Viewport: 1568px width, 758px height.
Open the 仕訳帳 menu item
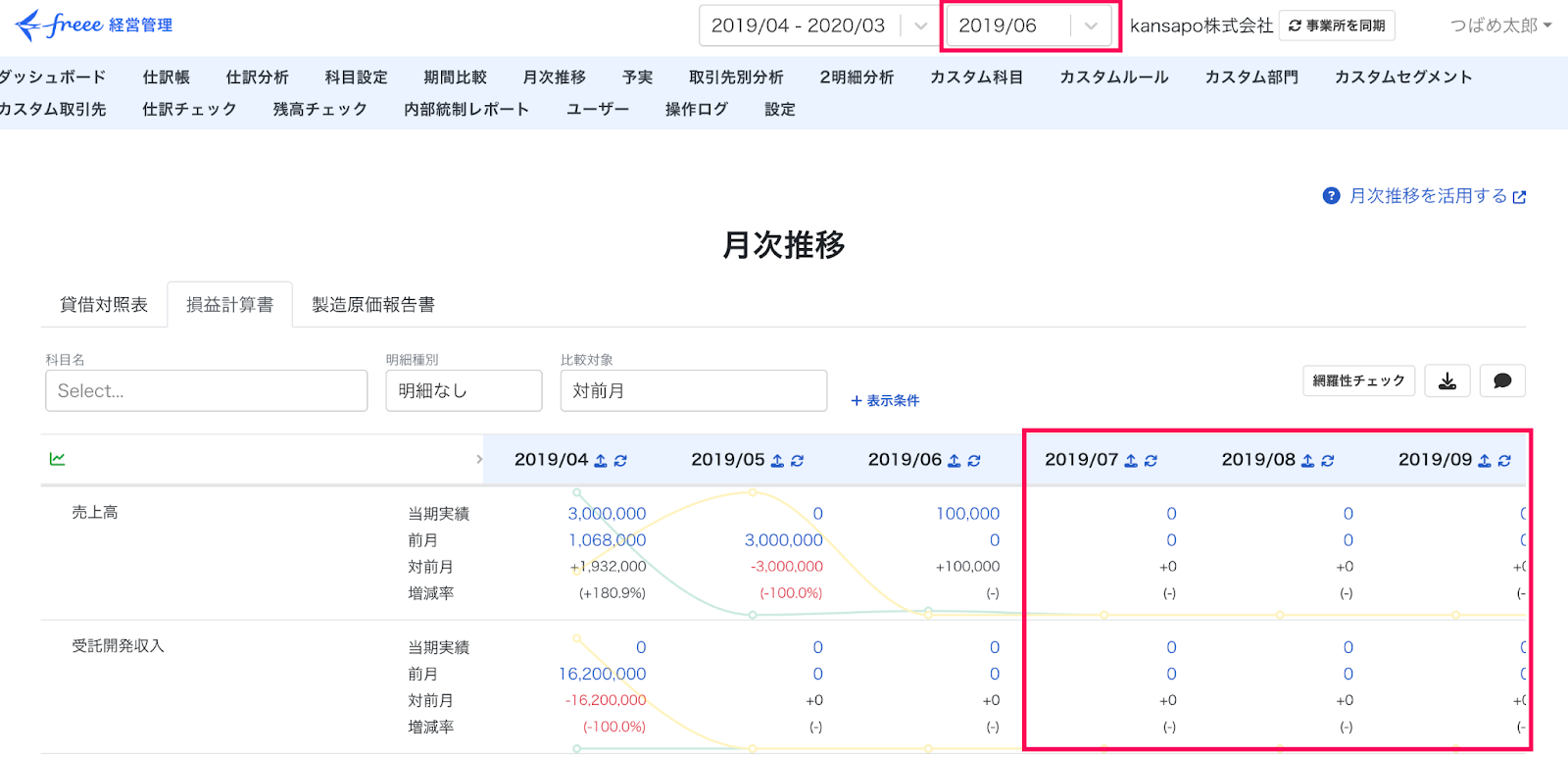(166, 76)
